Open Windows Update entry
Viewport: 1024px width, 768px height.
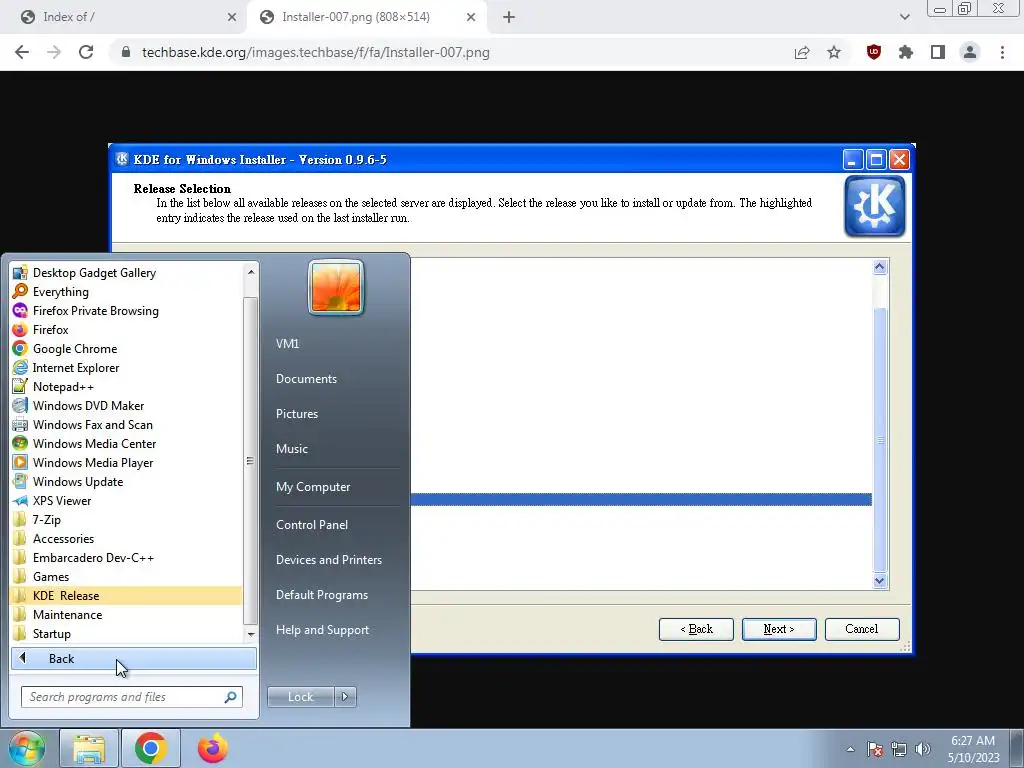[126, 481]
